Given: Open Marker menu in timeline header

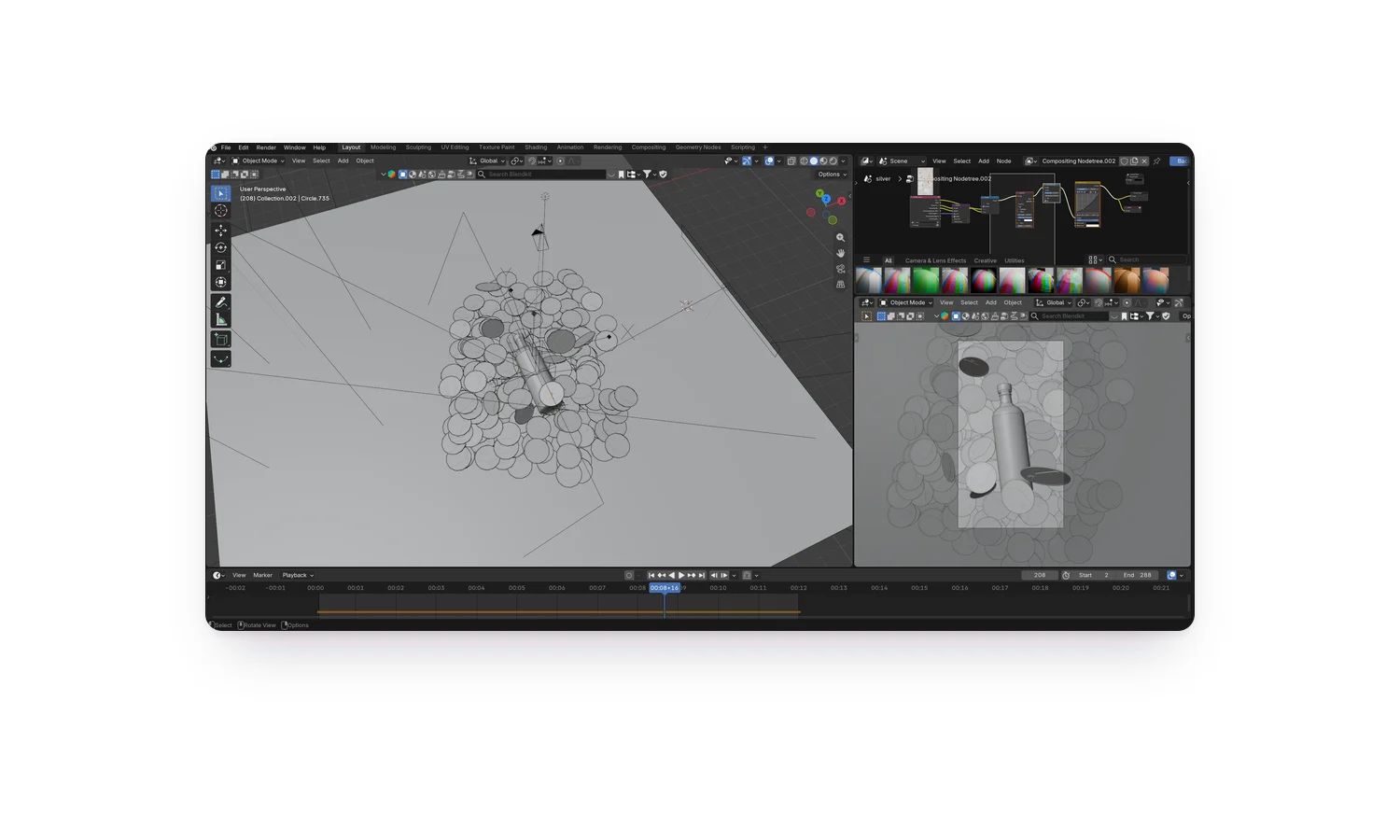Looking at the screenshot, I should 263,575.
